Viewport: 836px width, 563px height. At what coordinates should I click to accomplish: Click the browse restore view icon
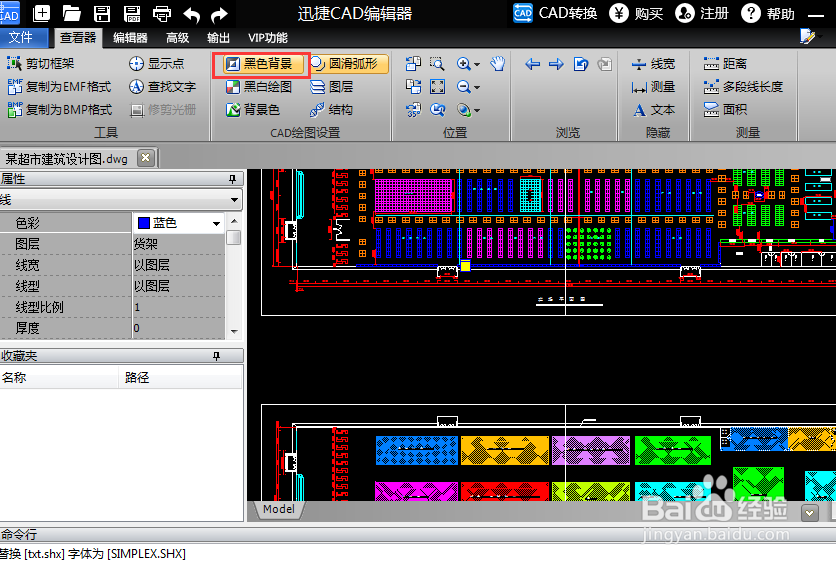(581, 65)
